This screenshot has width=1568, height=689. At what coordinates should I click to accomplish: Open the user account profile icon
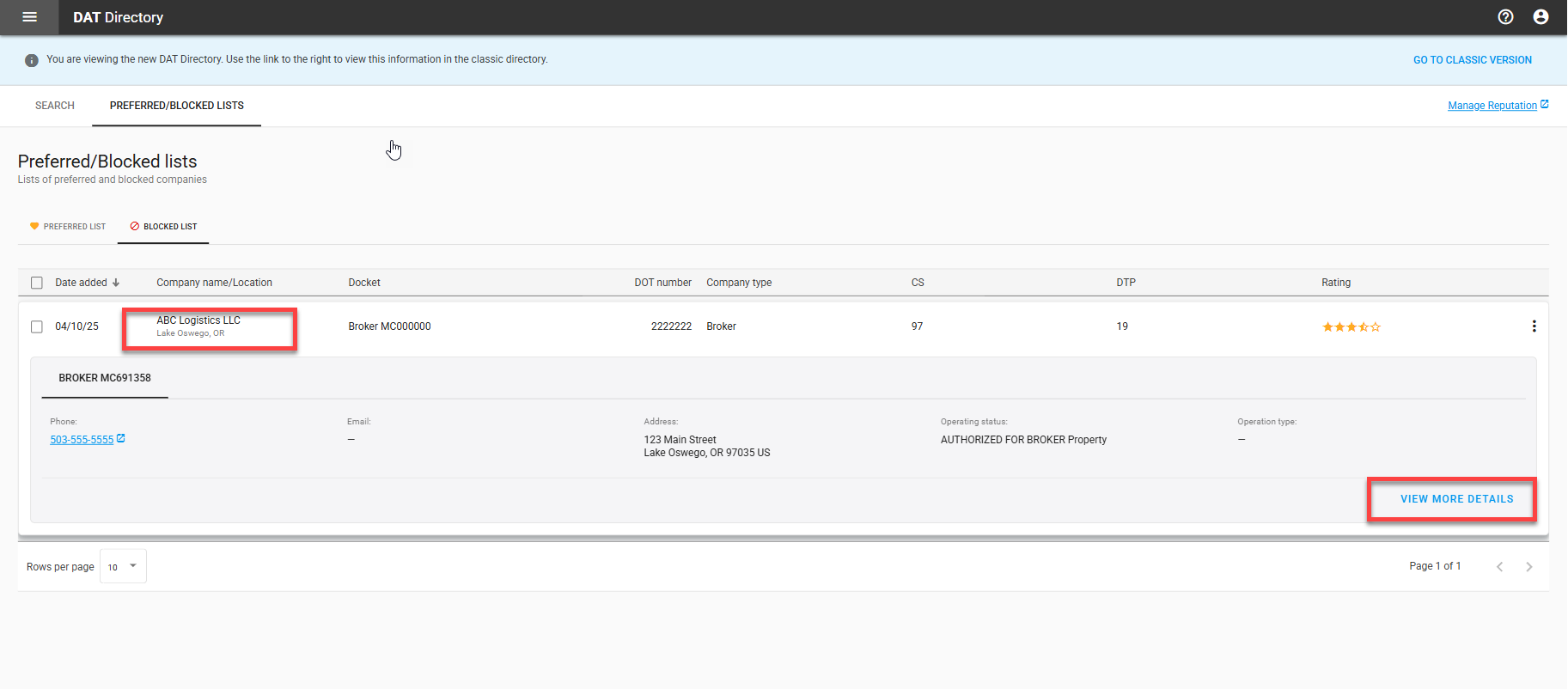pyautogui.click(x=1541, y=17)
